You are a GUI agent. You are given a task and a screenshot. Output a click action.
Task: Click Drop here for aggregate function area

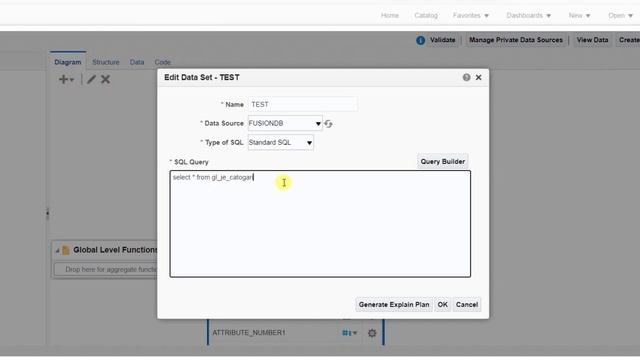click(105, 269)
